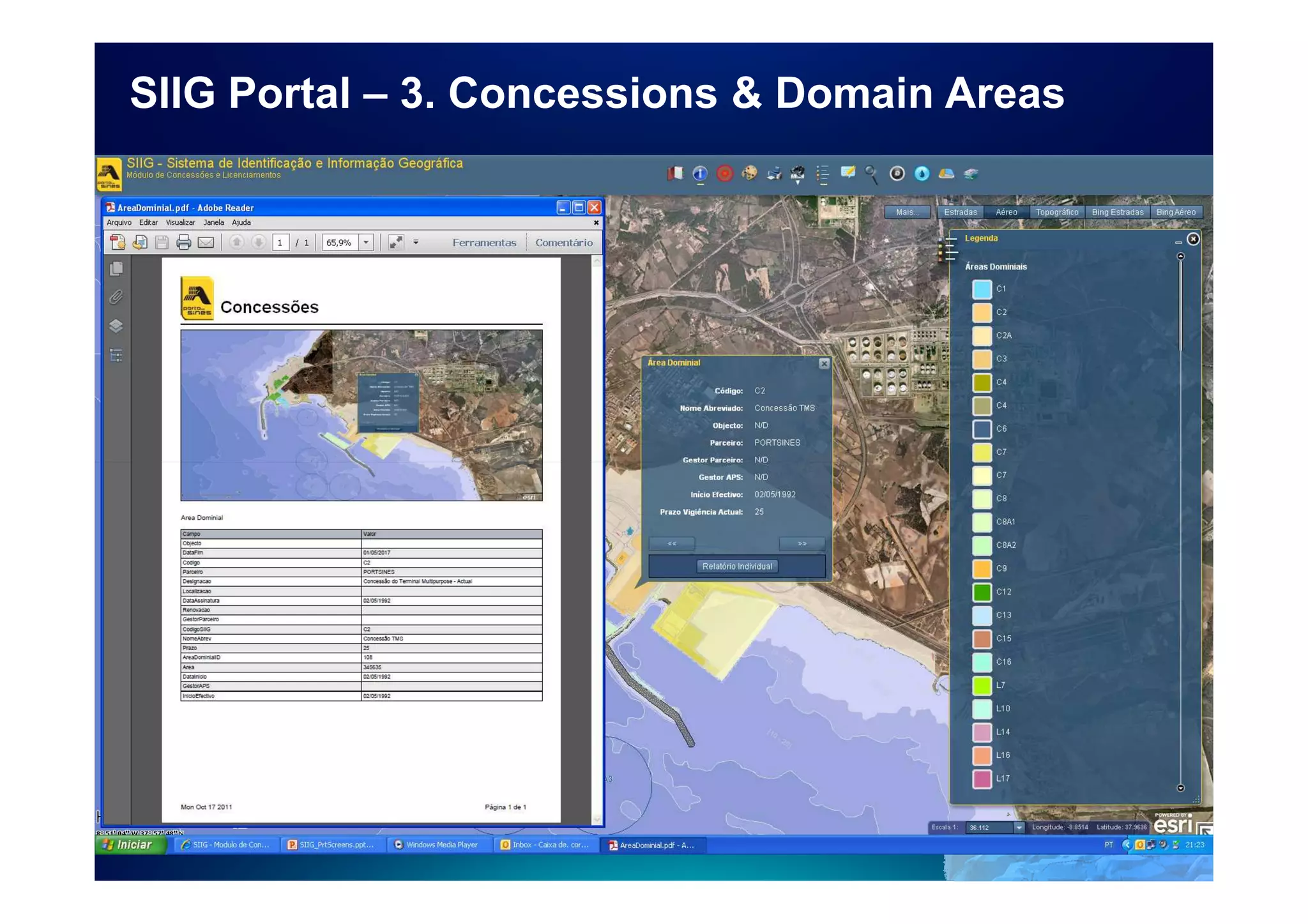Click the blue water drop icon
This screenshot has width=1308, height=924.
click(922, 174)
